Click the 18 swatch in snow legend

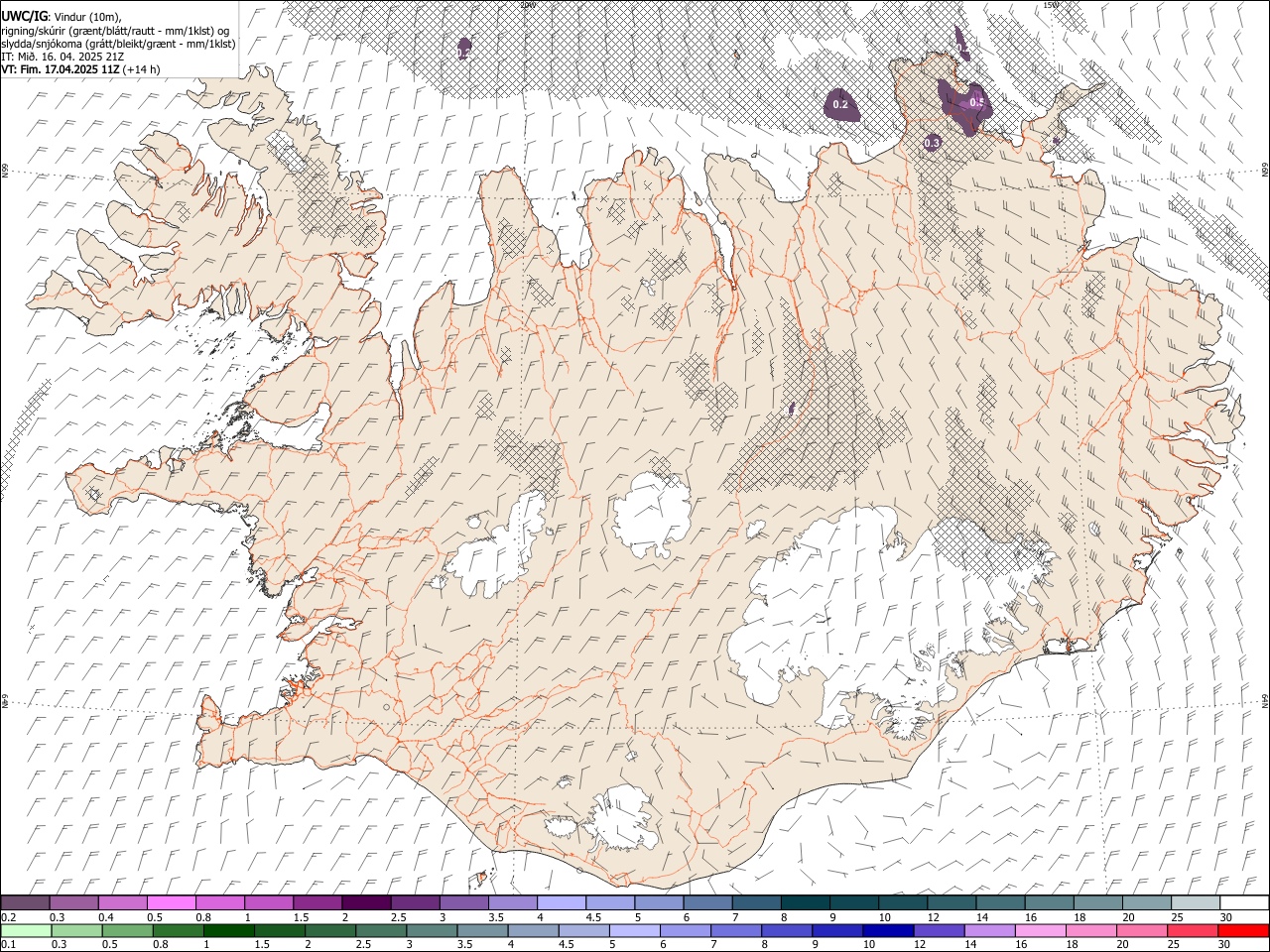1098,902
